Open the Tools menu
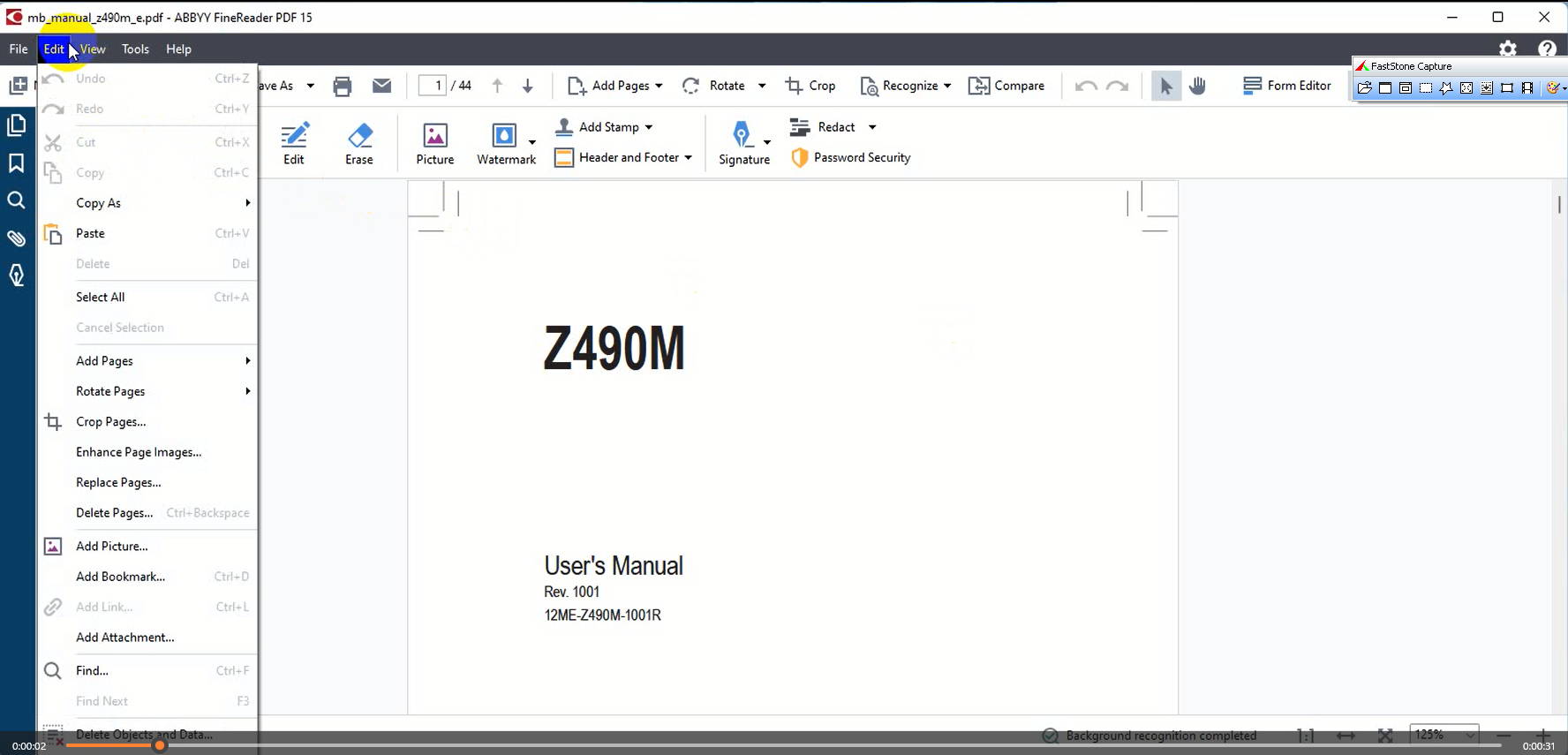This screenshot has width=1568, height=755. coord(135,49)
